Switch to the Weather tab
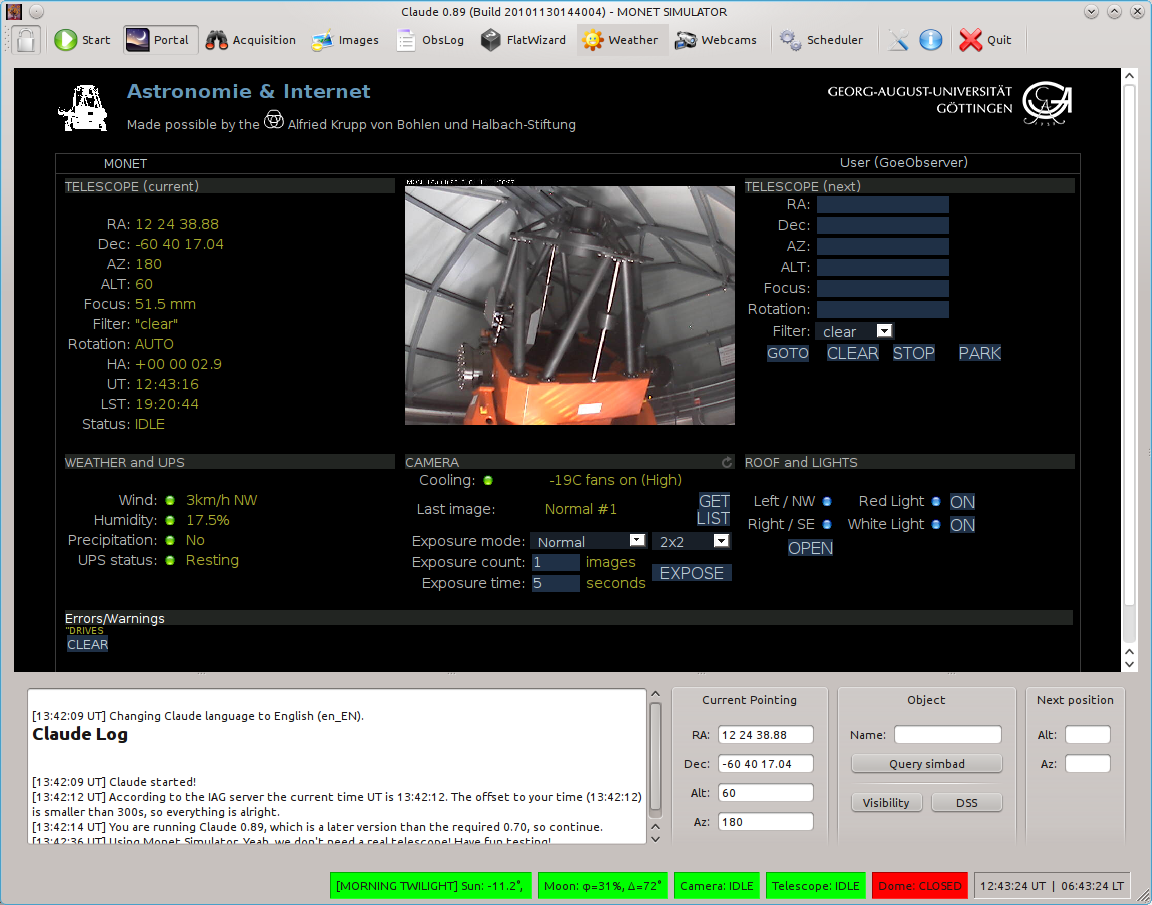Image resolution: width=1152 pixels, height=905 pixels. click(x=622, y=40)
